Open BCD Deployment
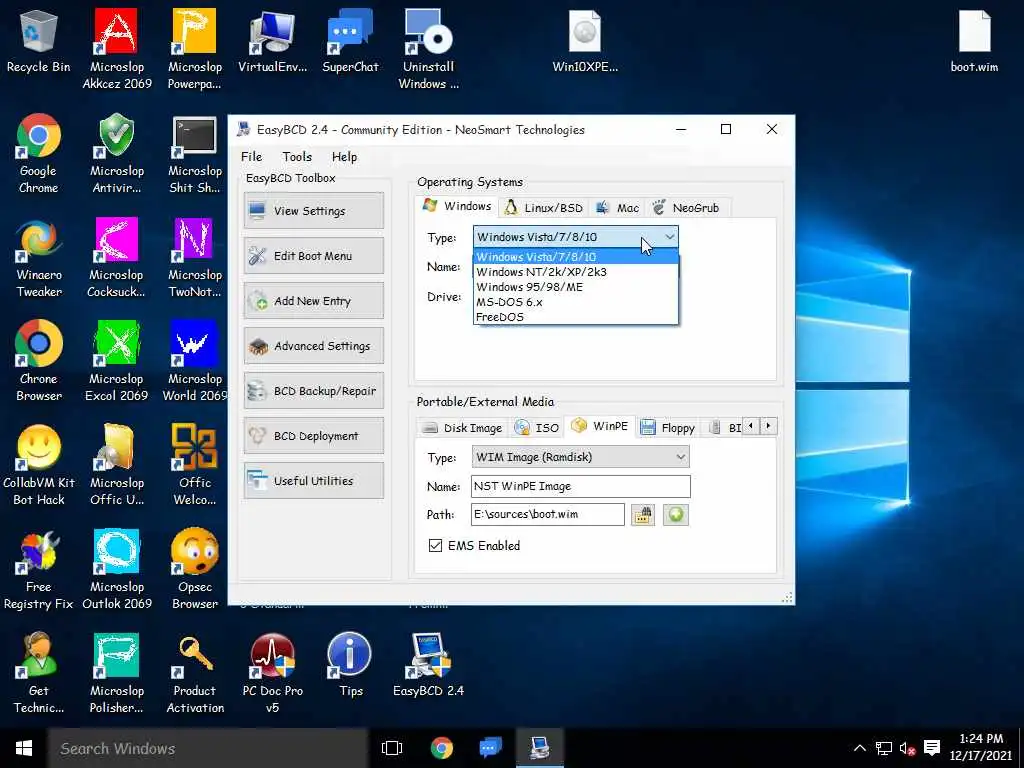The image size is (1024, 768). [313, 436]
